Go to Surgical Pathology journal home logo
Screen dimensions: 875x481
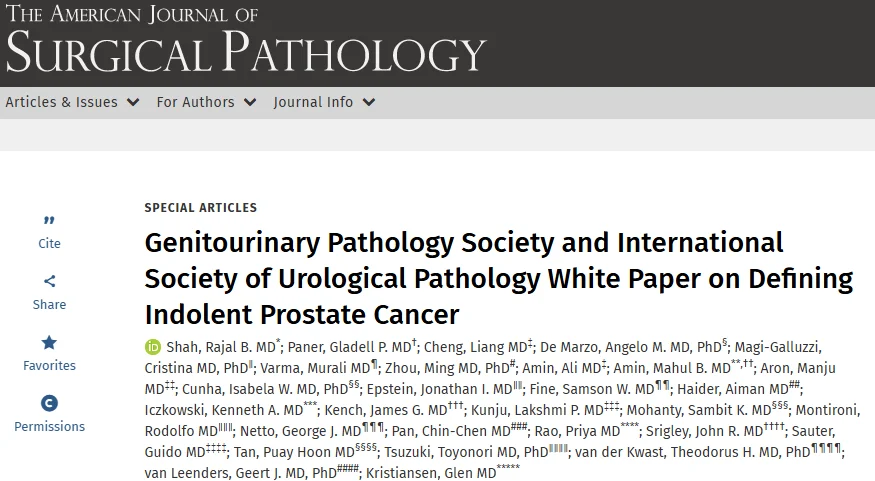(x=245, y=40)
